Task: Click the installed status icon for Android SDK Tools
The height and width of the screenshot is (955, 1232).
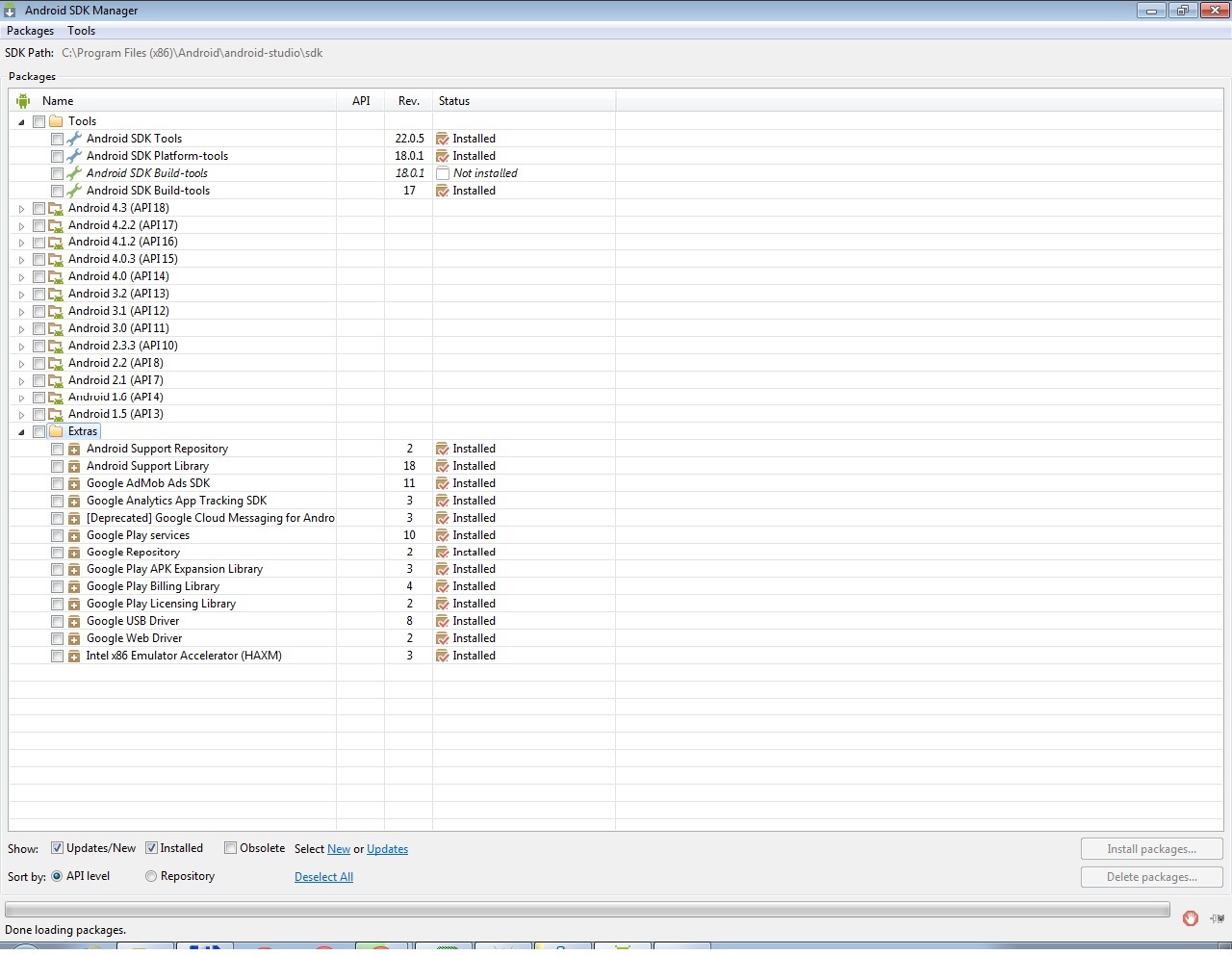Action: (443, 139)
